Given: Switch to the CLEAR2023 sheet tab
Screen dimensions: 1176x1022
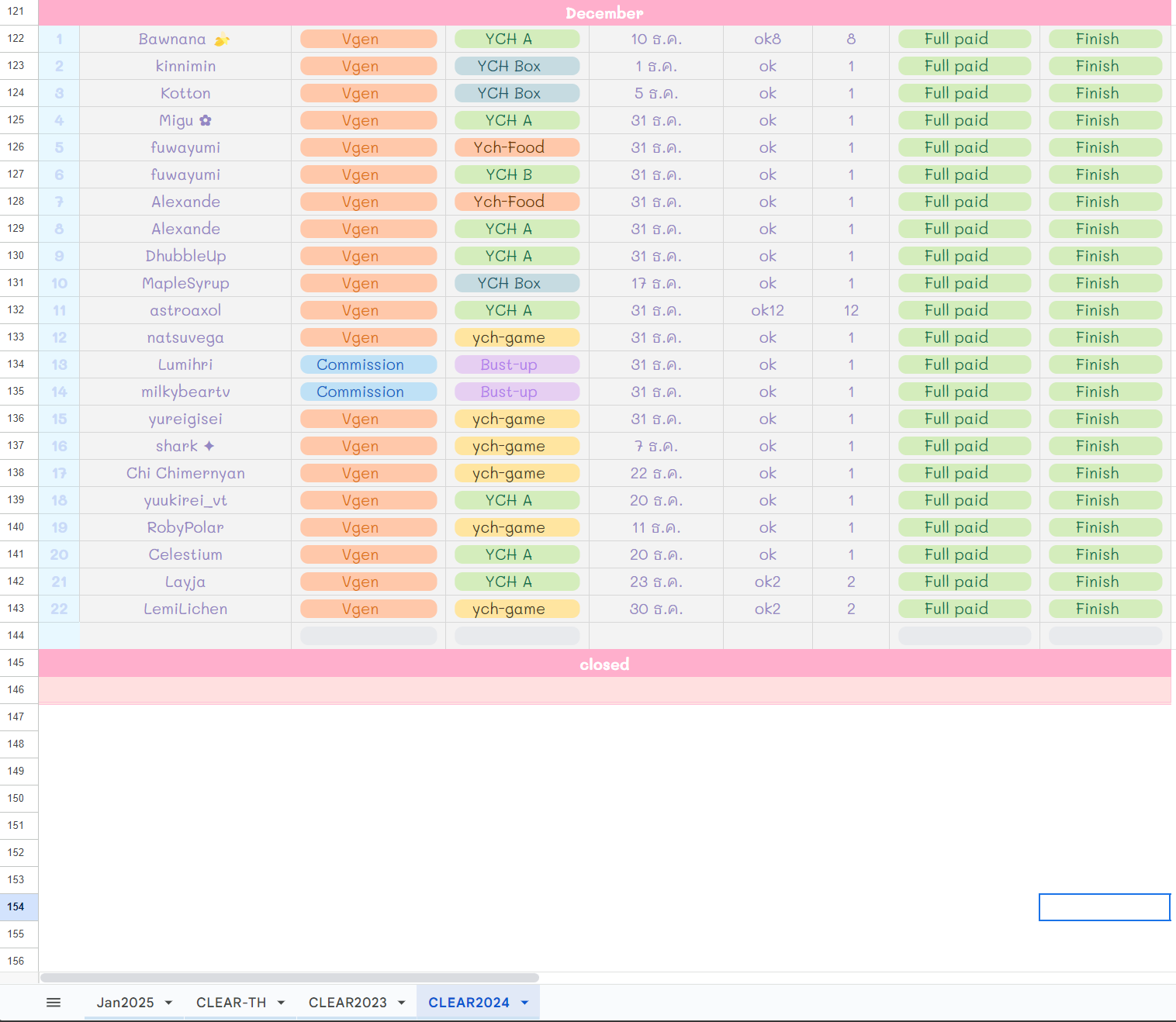Looking at the screenshot, I should click(348, 1003).
